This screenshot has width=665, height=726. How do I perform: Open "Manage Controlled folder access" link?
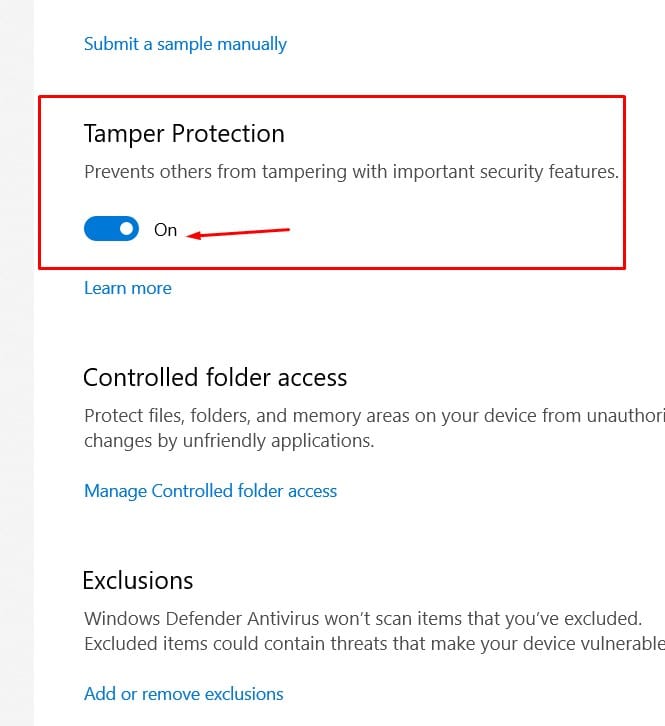coord(210,491)
